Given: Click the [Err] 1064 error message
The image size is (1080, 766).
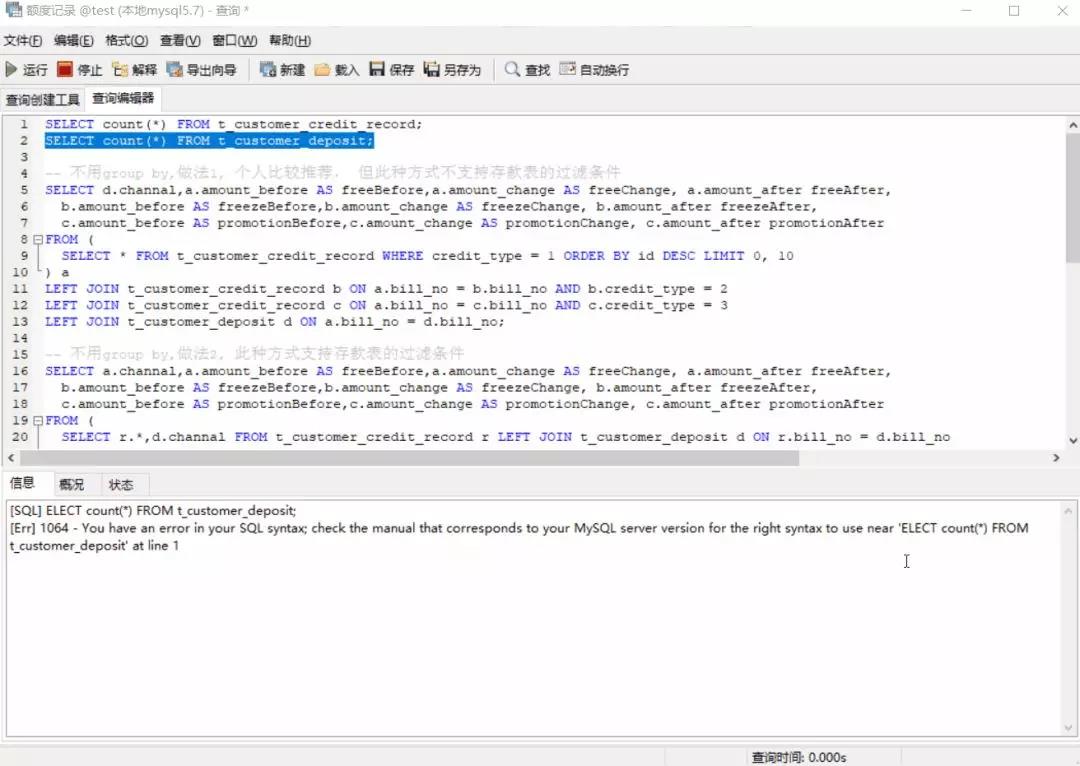Looking at the screenshot, I should (x=519, y=537).
